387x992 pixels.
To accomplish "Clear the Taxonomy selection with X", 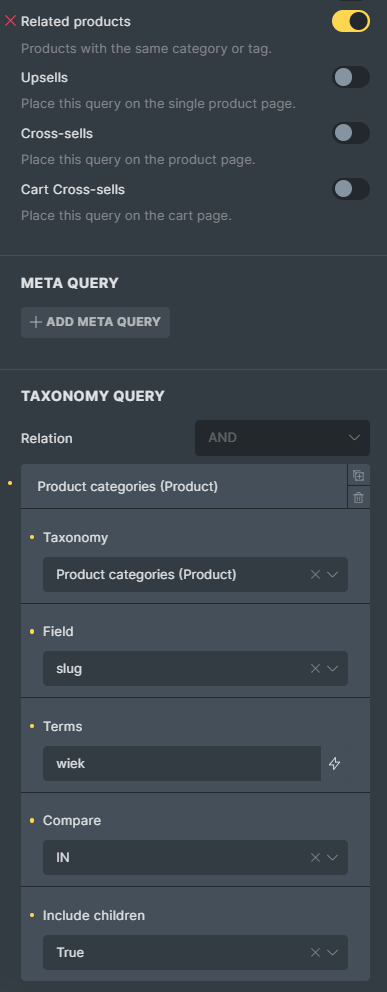I will click(x=315, y=574).
